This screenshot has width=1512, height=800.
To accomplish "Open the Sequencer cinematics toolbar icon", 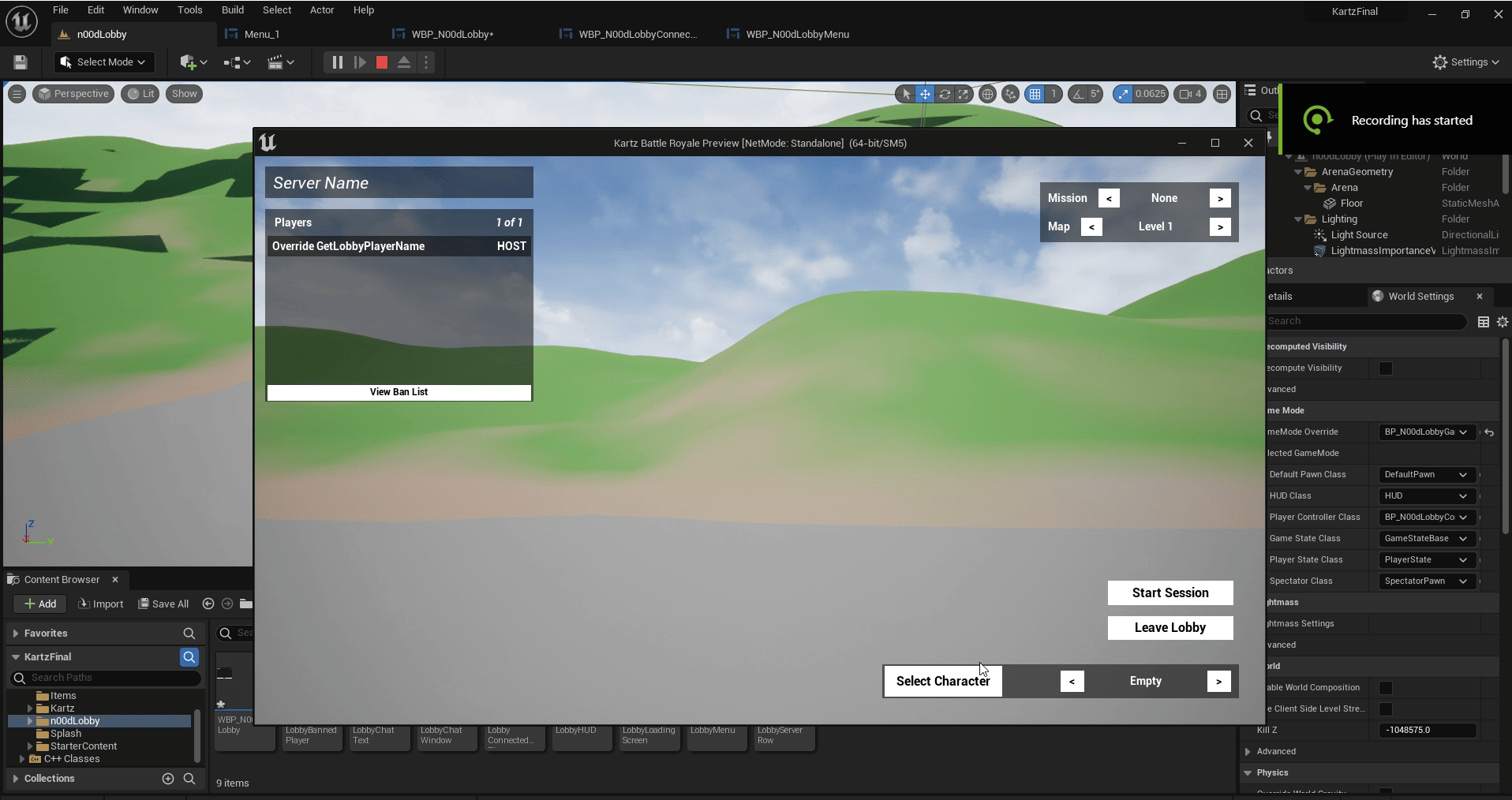I will point(280,62).
